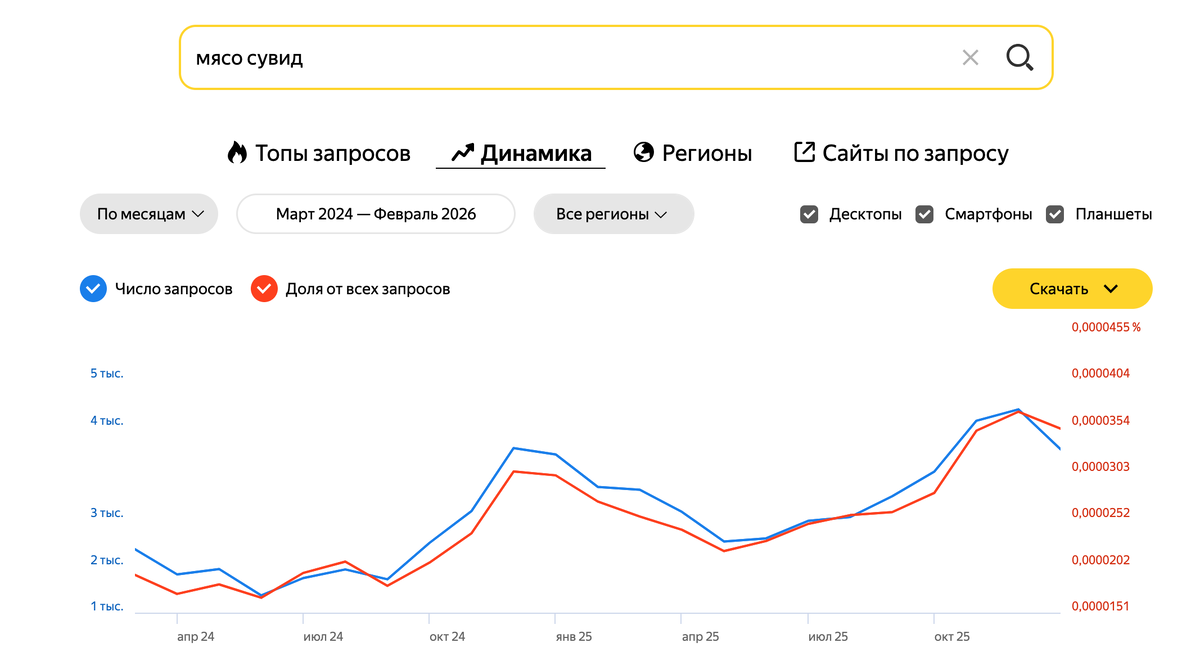The height and width of the screenshot is (656, 1200).
Task: Clear the search query with the X icon
Action: click(970, 58)
